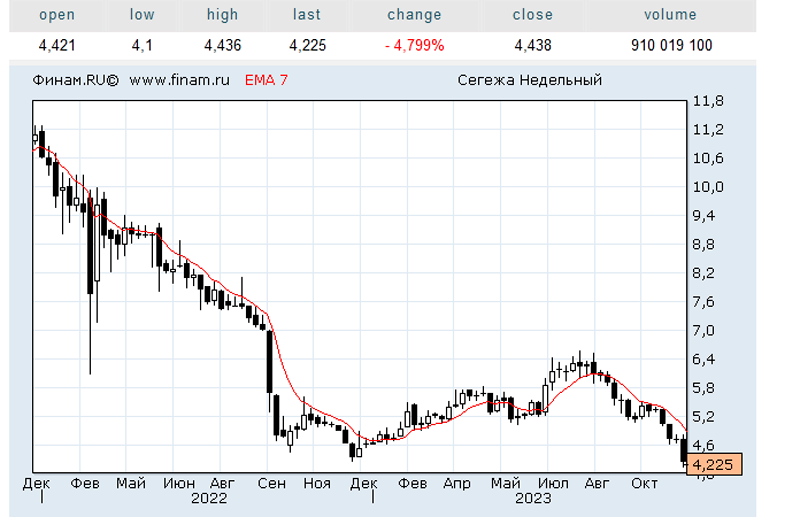Click the close price value 4,438

point(532,45)
